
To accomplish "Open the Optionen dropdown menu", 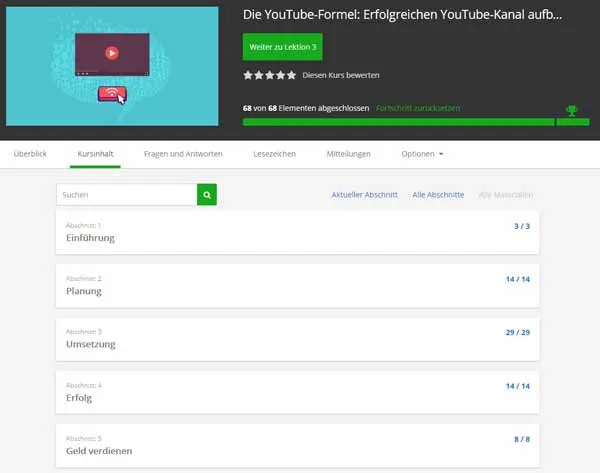I will pos(422,154).
